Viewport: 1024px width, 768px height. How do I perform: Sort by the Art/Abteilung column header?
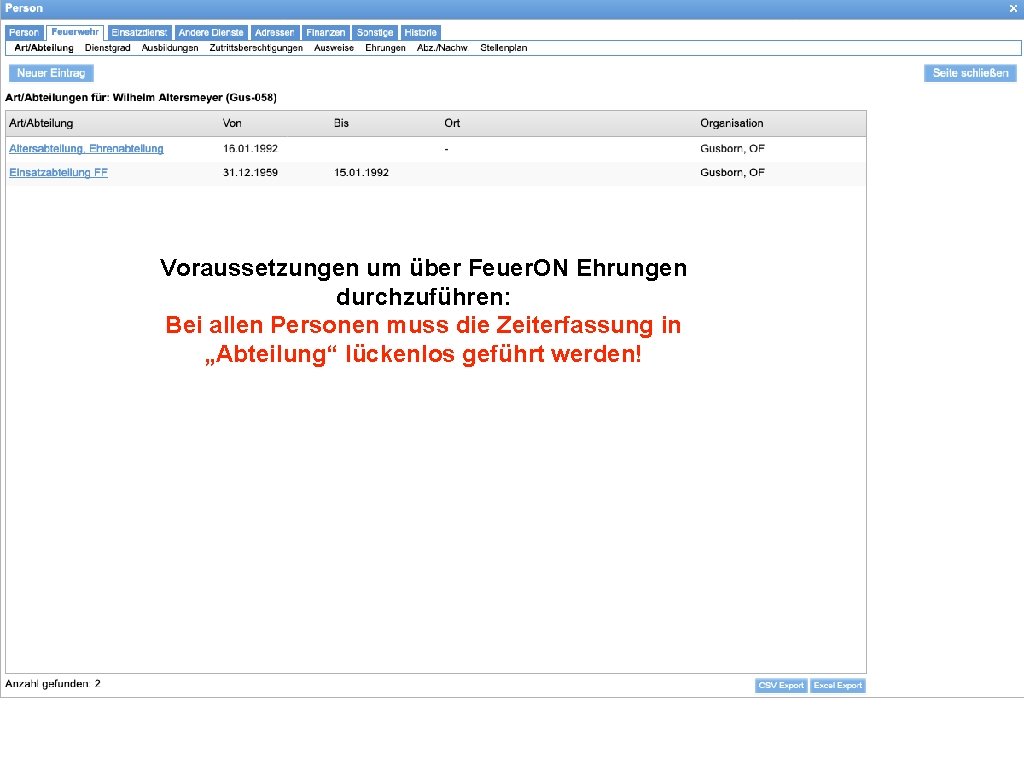41,123
